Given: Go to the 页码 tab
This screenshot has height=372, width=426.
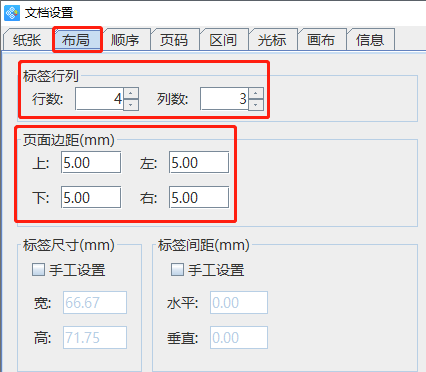Looking at the screenshot, I should 174,40.
